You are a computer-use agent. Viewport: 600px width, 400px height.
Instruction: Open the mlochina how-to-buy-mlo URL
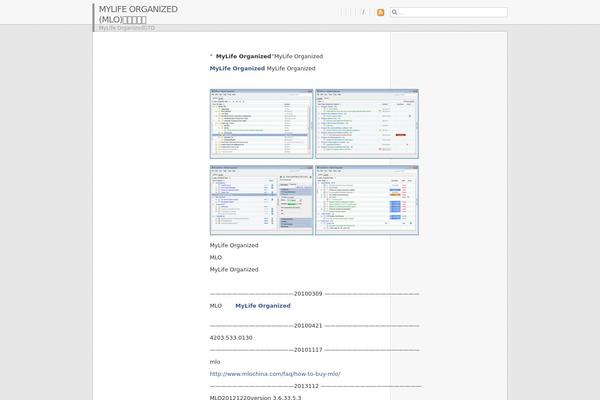(x=275, y=374)
